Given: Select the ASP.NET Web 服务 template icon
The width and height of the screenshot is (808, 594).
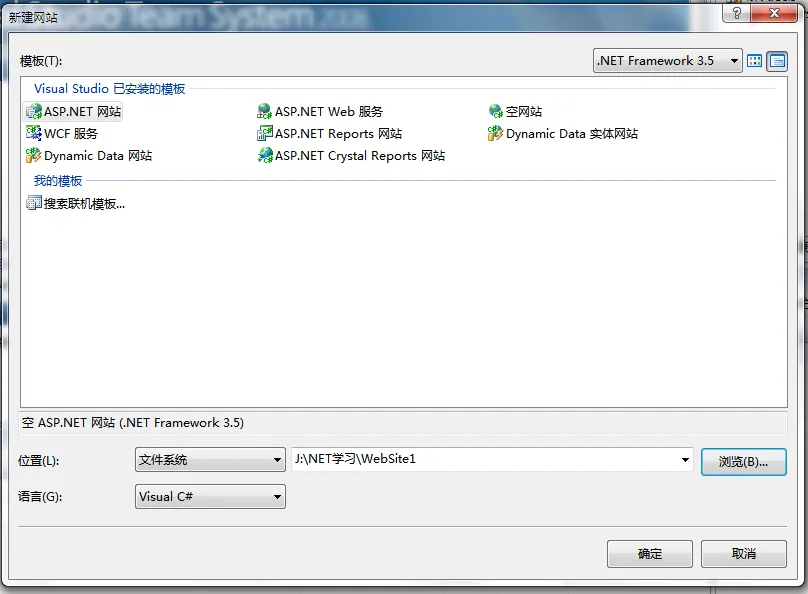Looking at the screenshot, I should pos(264,111).
